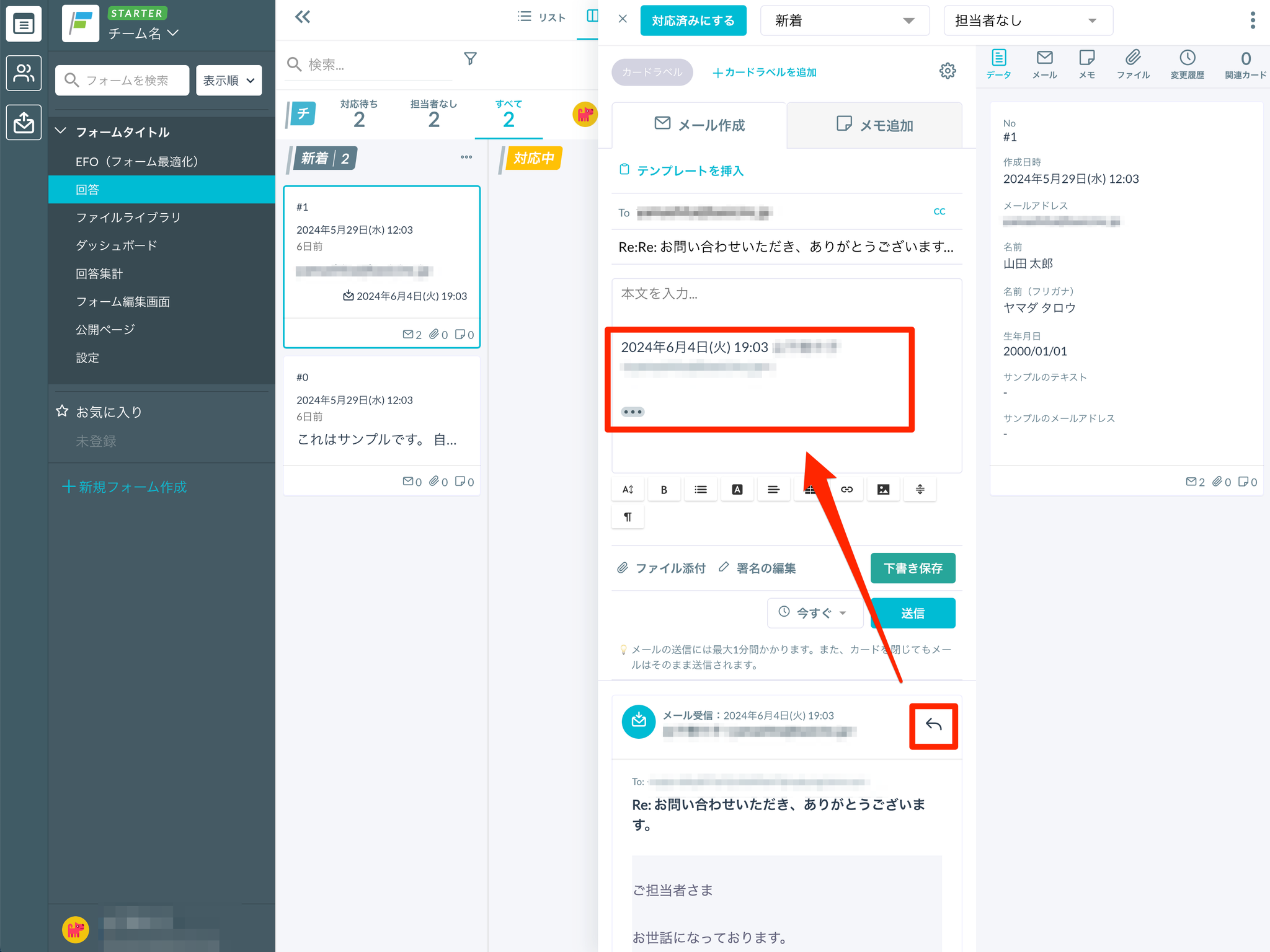Click the reply arrow on the received mail

(x=933, y=725)
